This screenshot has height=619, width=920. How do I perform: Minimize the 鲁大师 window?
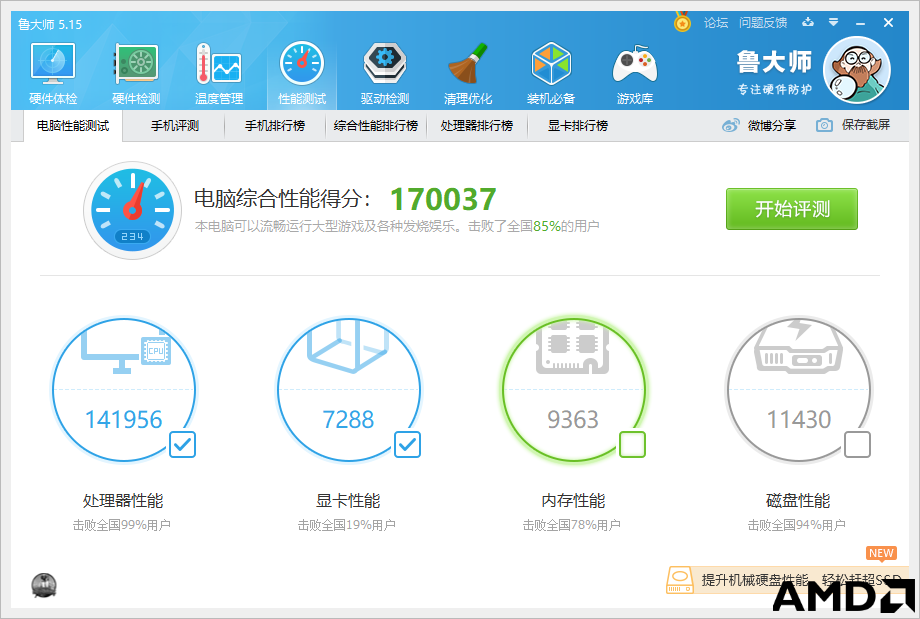coord(861,23)
